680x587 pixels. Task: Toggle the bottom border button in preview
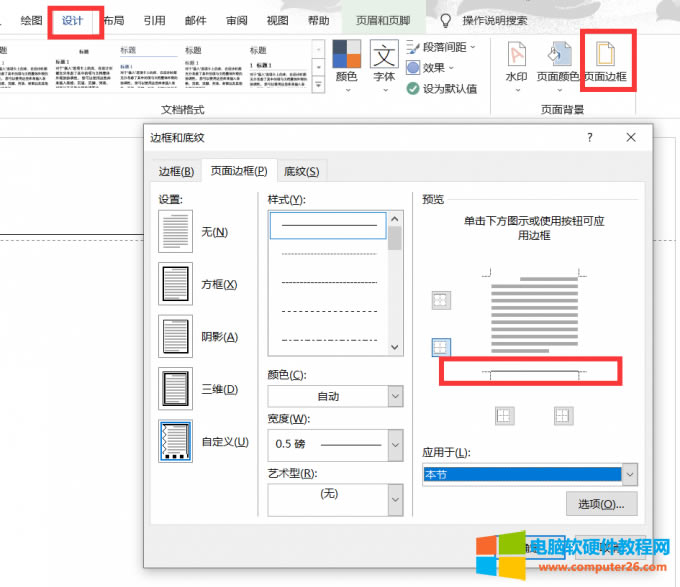point(440,347)
